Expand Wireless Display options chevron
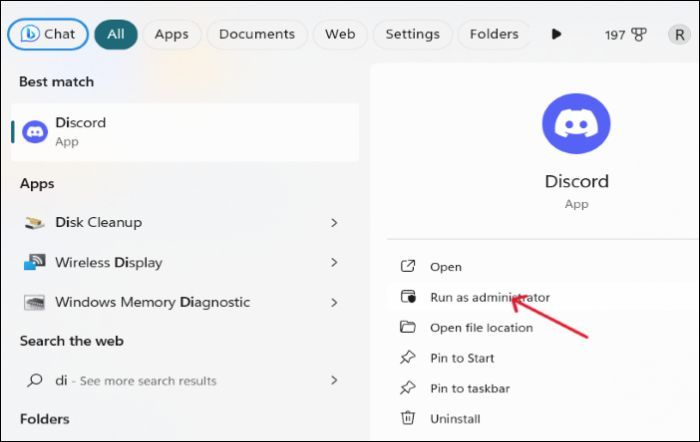This screenshot has height=442, width=700. tap(334, 263)
